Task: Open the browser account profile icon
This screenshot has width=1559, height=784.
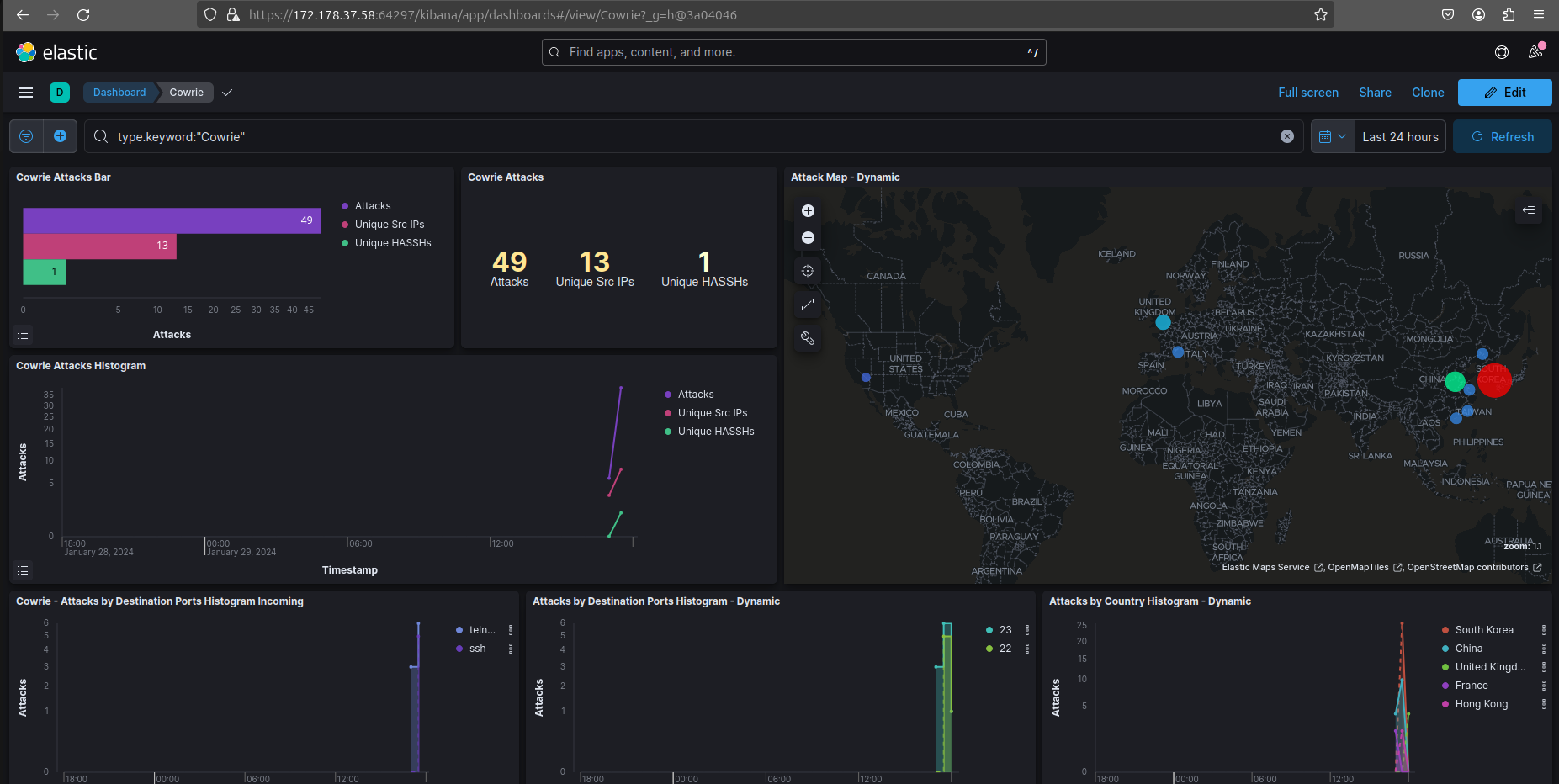Action: [x=1478, y=14]
